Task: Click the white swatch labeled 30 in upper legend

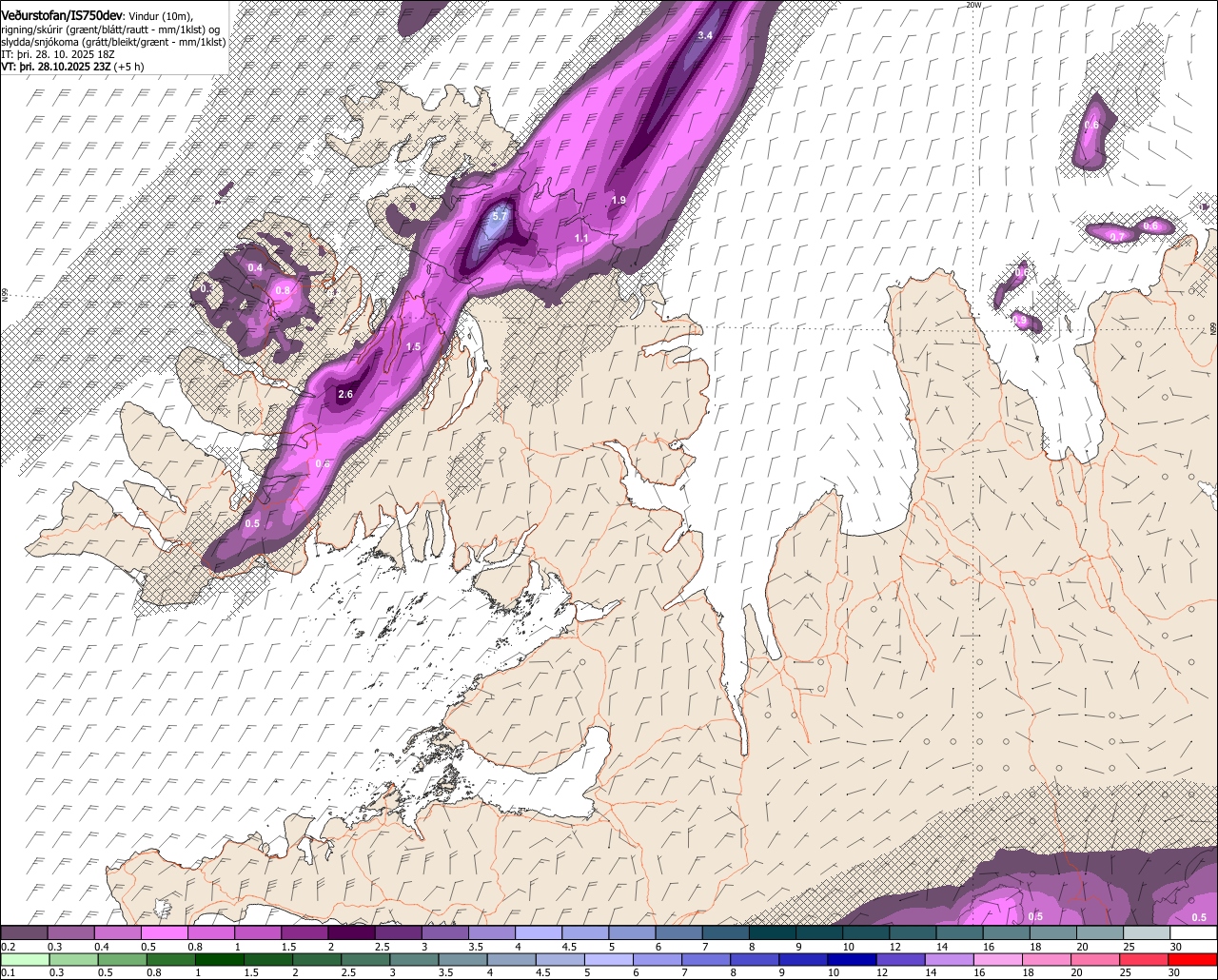Action: click(1194, 933)
